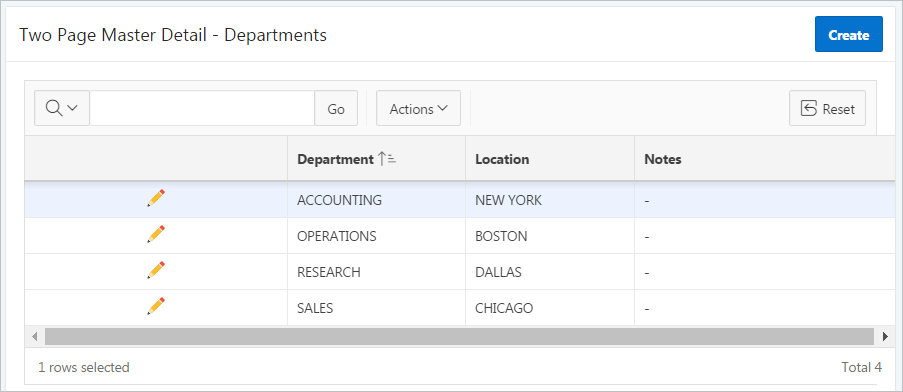The image size is (903, 392).
Task: Open edit pencil for RESEARCH department
Action: [156, 270]
